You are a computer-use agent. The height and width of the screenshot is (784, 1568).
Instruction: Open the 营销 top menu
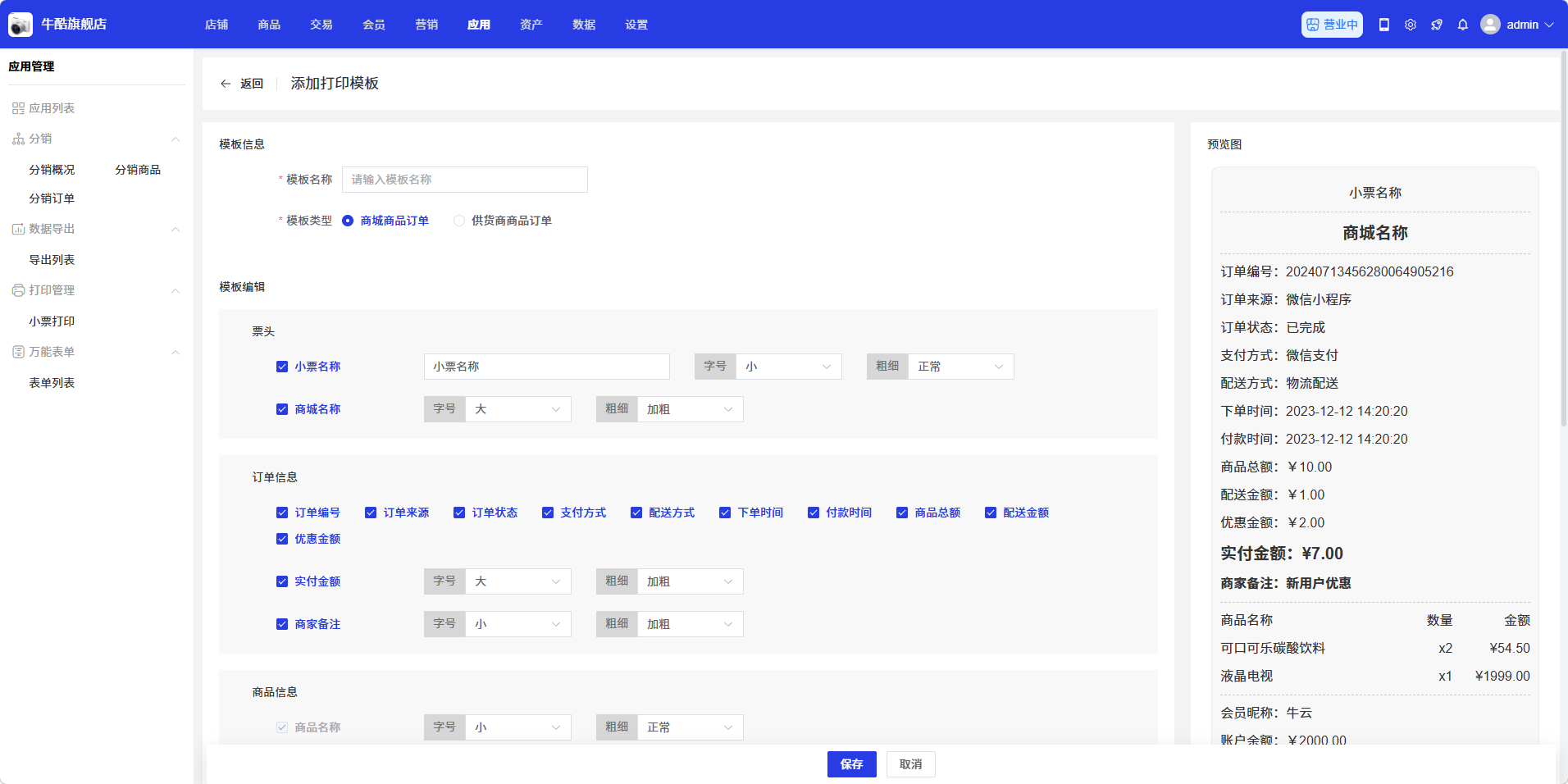click(426, 25)
